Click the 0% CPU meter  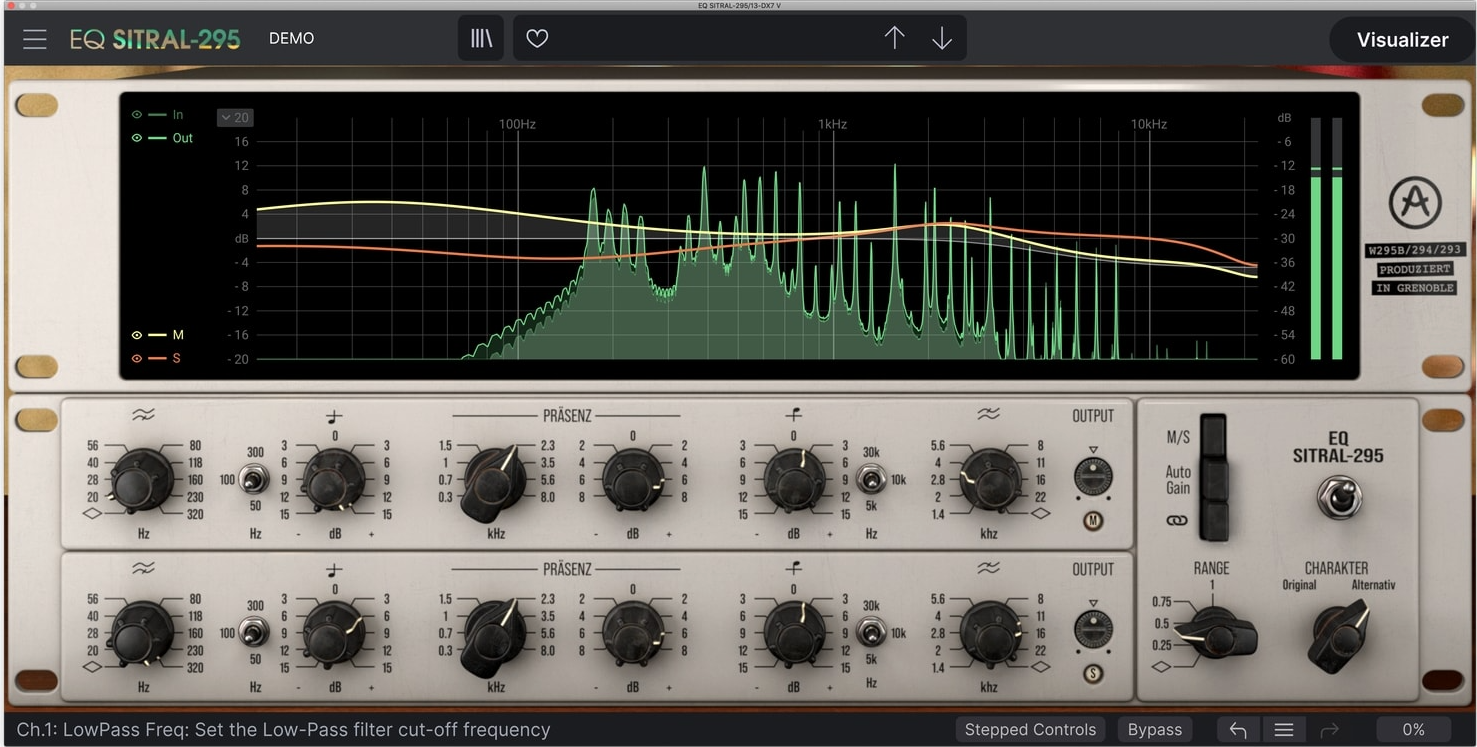click(1413, 730)
